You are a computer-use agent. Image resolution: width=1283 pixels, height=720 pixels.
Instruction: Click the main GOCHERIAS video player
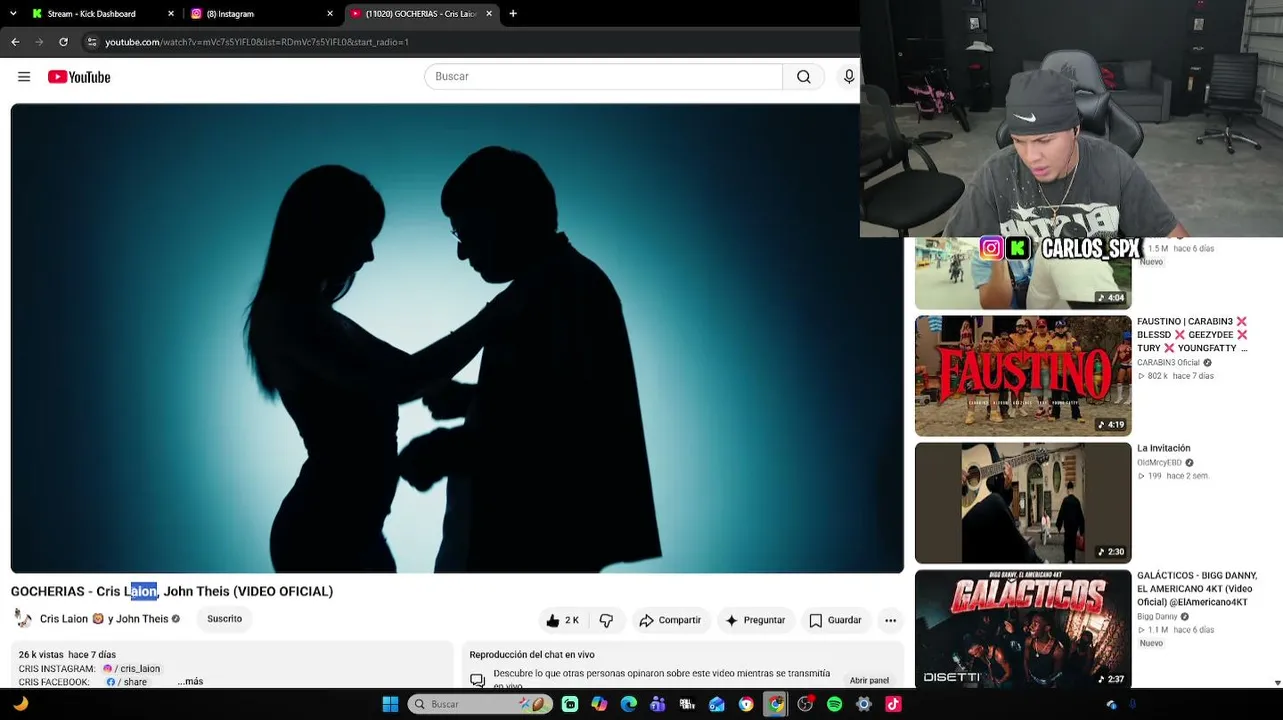tap(457, 338)
